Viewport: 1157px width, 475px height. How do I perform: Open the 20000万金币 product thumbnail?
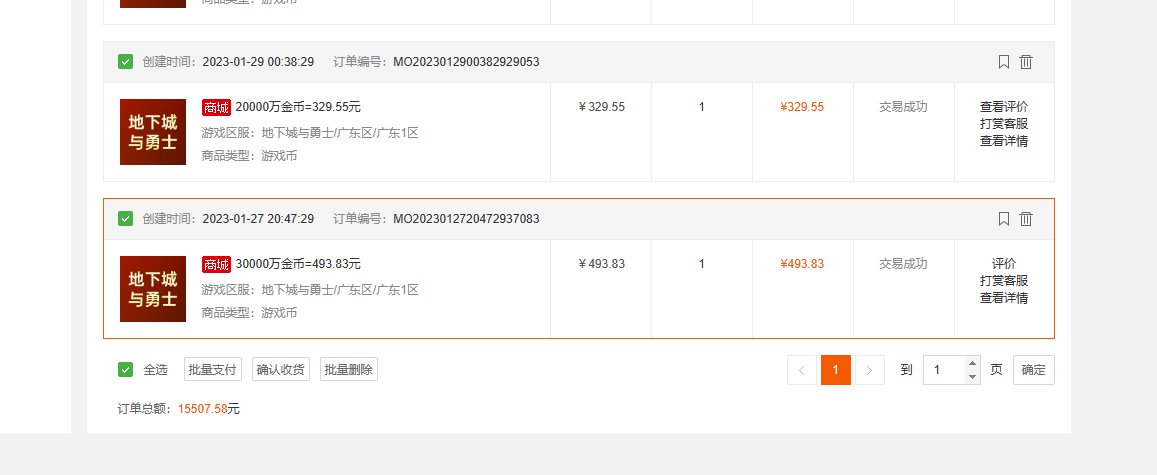coord(153,132)
